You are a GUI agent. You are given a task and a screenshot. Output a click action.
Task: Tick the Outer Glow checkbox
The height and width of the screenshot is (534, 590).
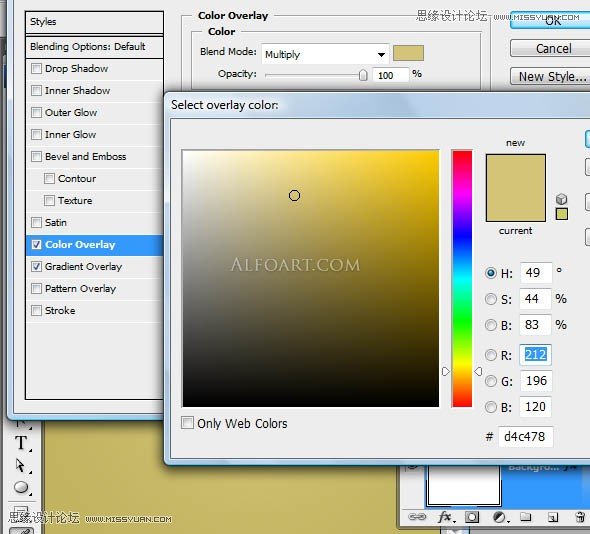pos(36,112)
